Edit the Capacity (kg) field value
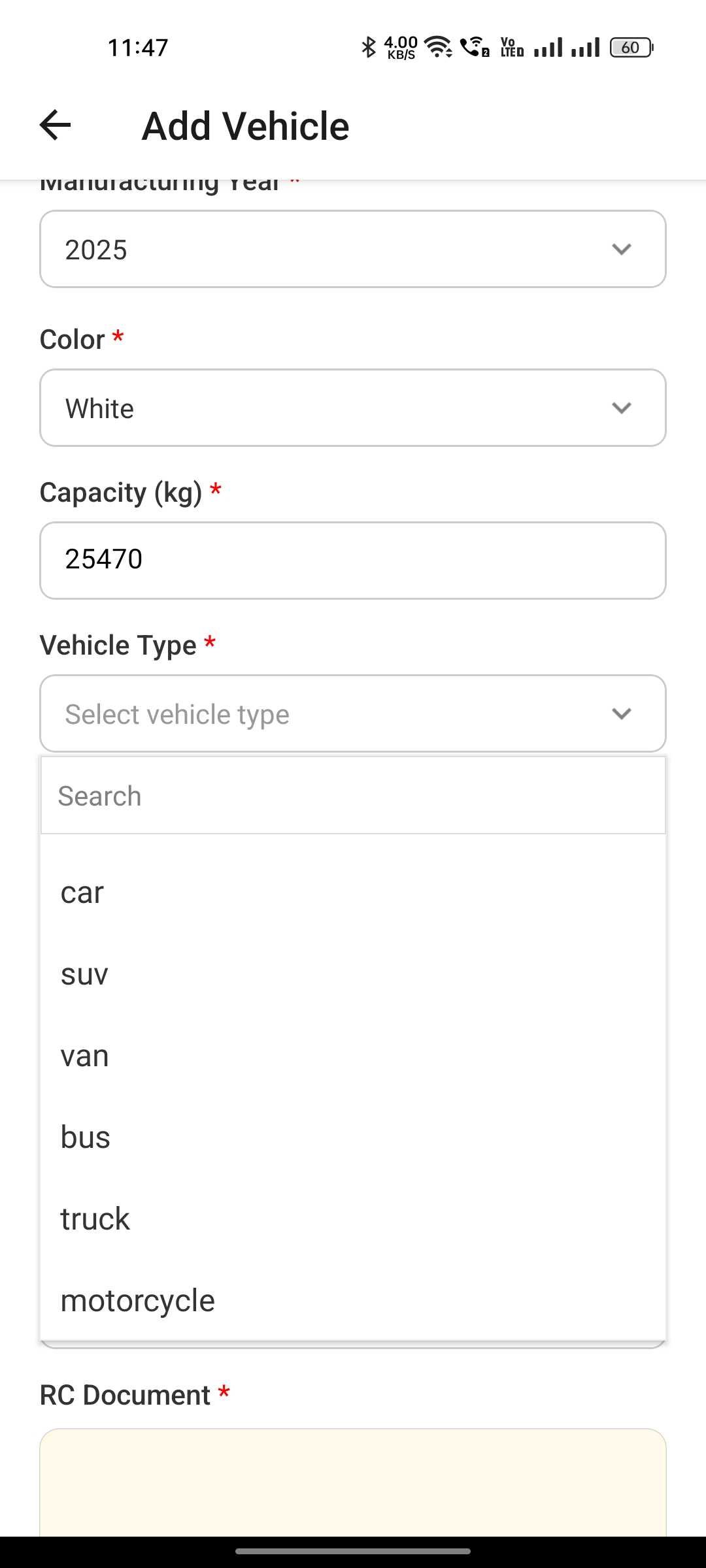 [353, 560]
